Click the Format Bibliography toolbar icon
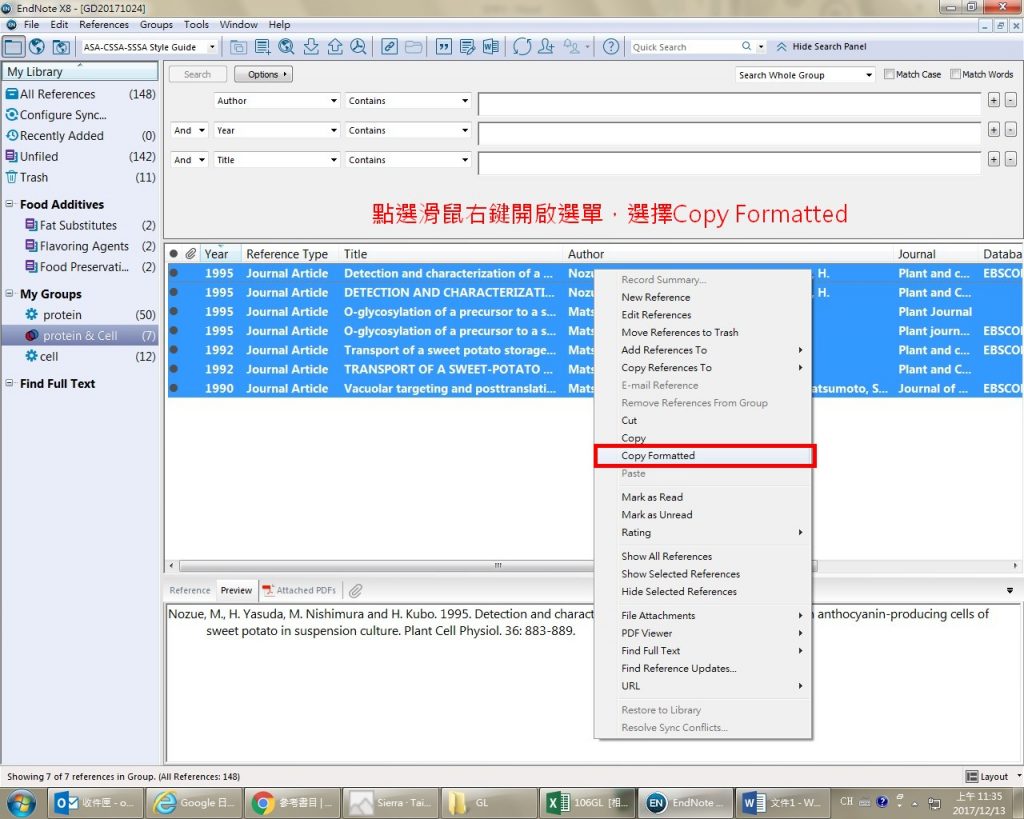 point(467,47)
